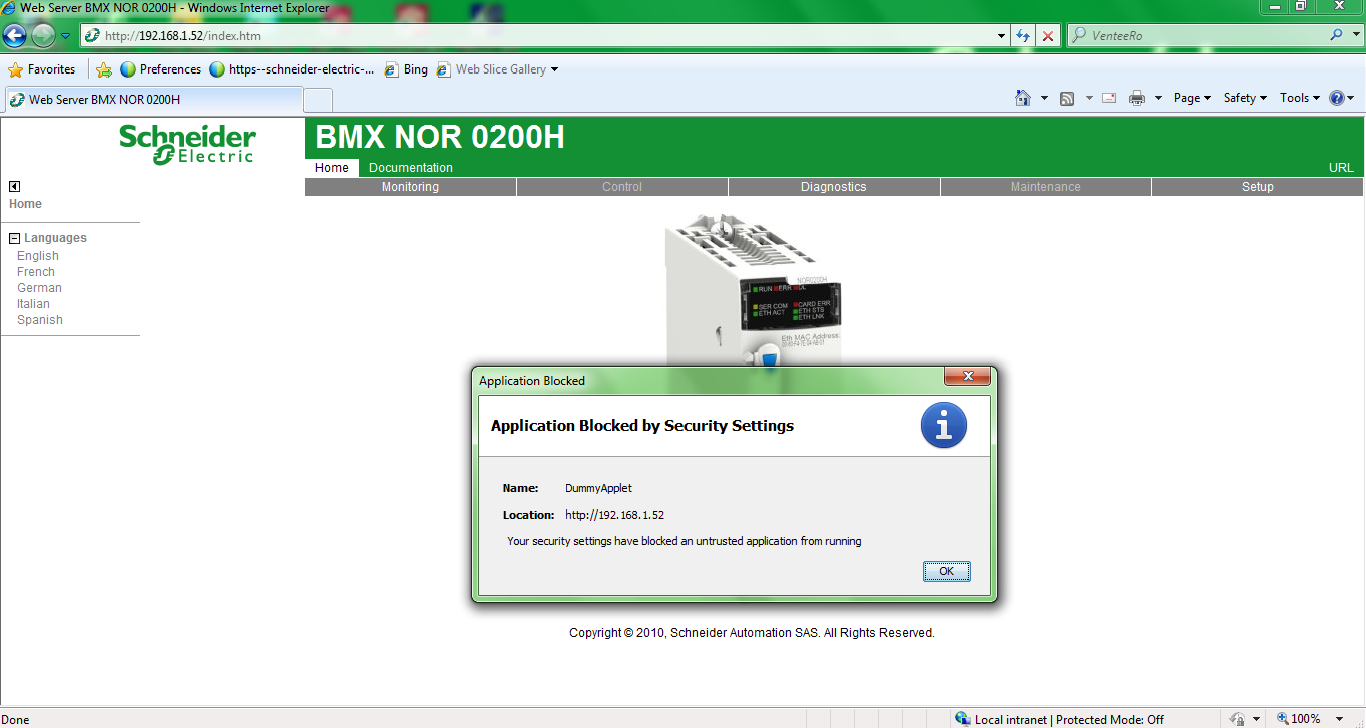1366x728 pixels.
Task: Select the Home tab in green header
Action: pyautogui.click(x=332, y=168)
